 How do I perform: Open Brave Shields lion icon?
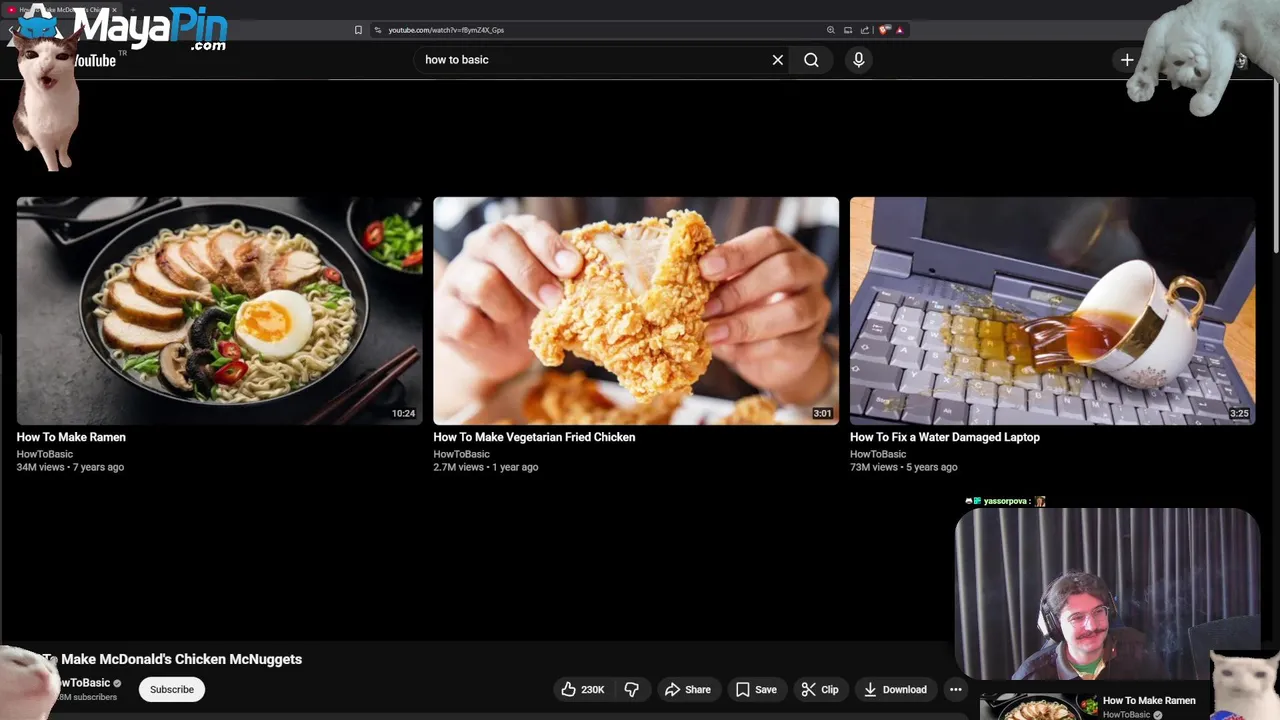tap(884, 30)
